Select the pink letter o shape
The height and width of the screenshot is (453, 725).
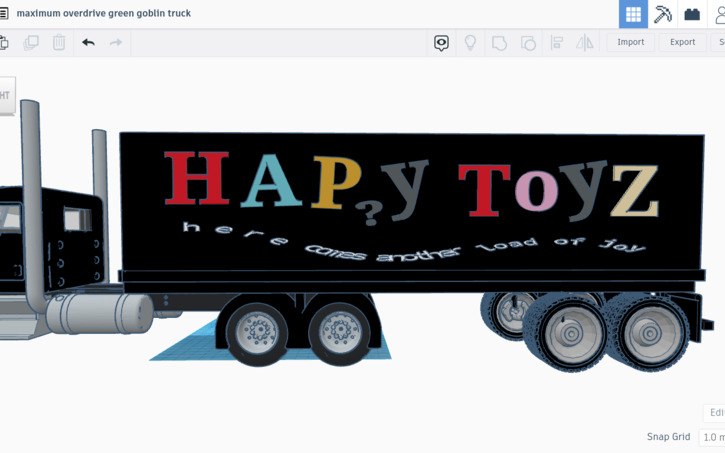pyautogui.click(x=537, y=191)
